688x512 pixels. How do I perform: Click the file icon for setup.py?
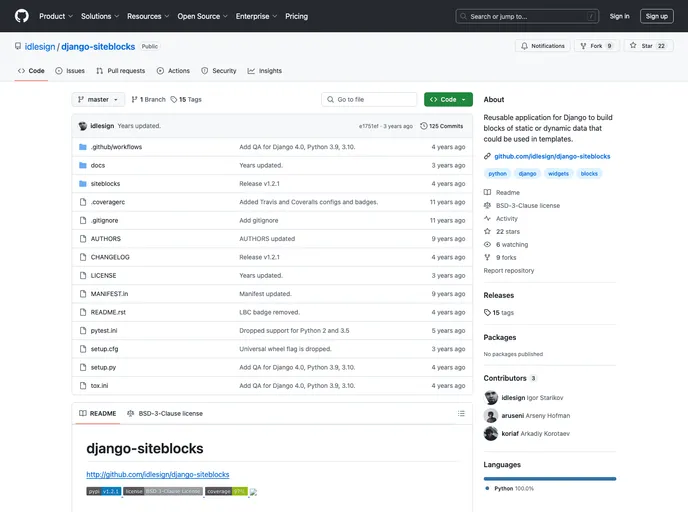coord(82,367)
